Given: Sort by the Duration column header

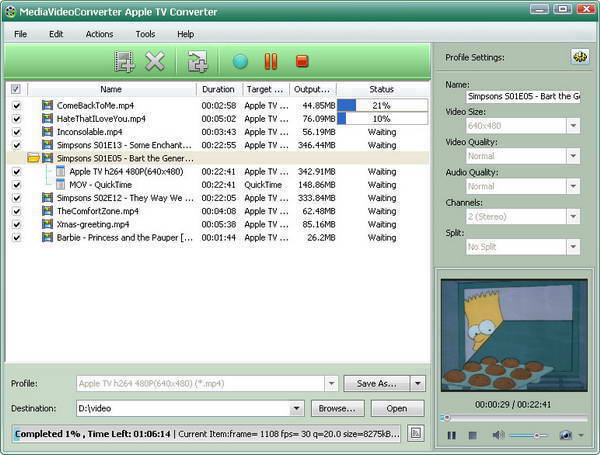Looking at the screenshot, I should click(x=219, y=89).
